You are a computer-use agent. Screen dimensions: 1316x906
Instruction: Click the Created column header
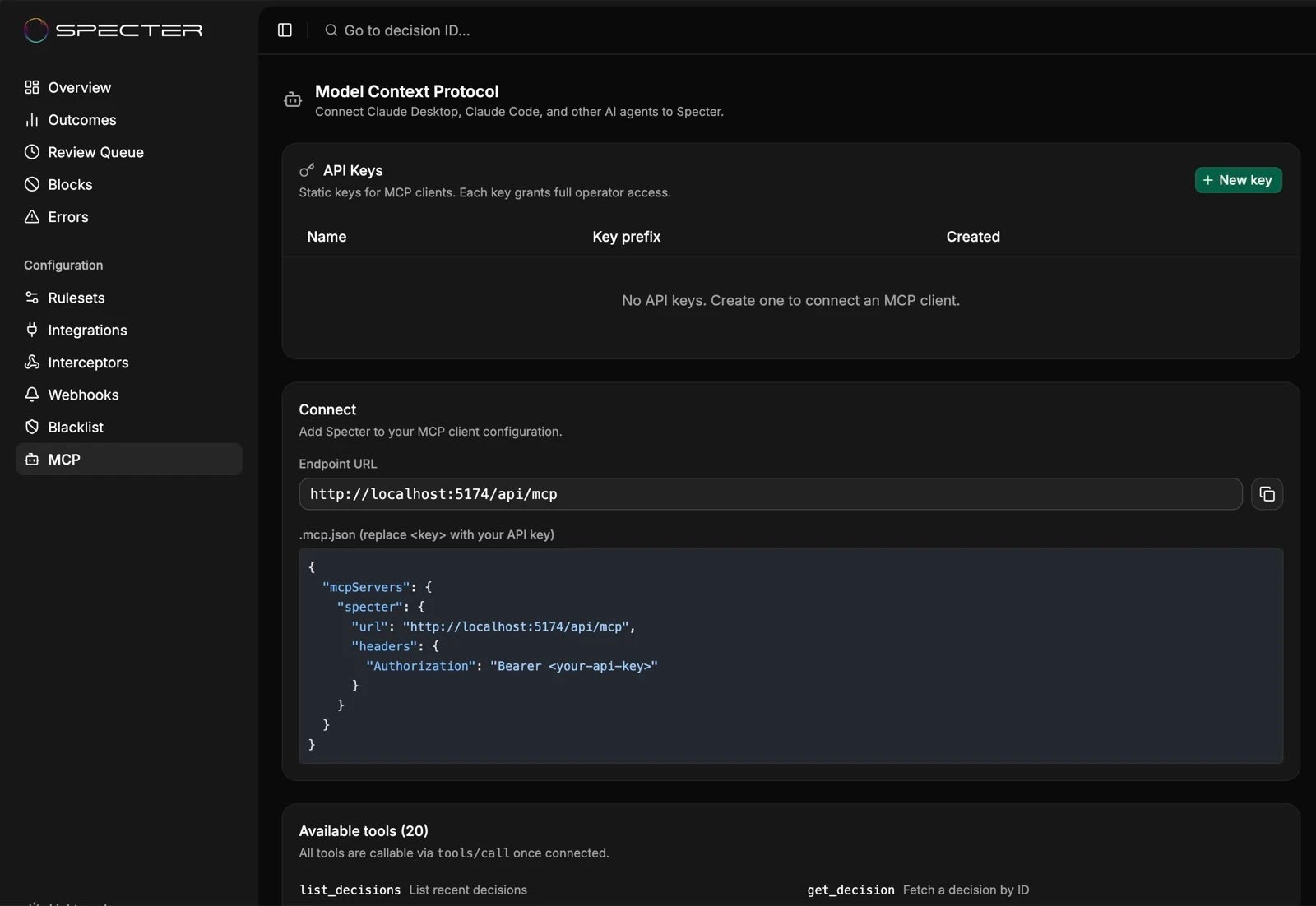point(973,237)
